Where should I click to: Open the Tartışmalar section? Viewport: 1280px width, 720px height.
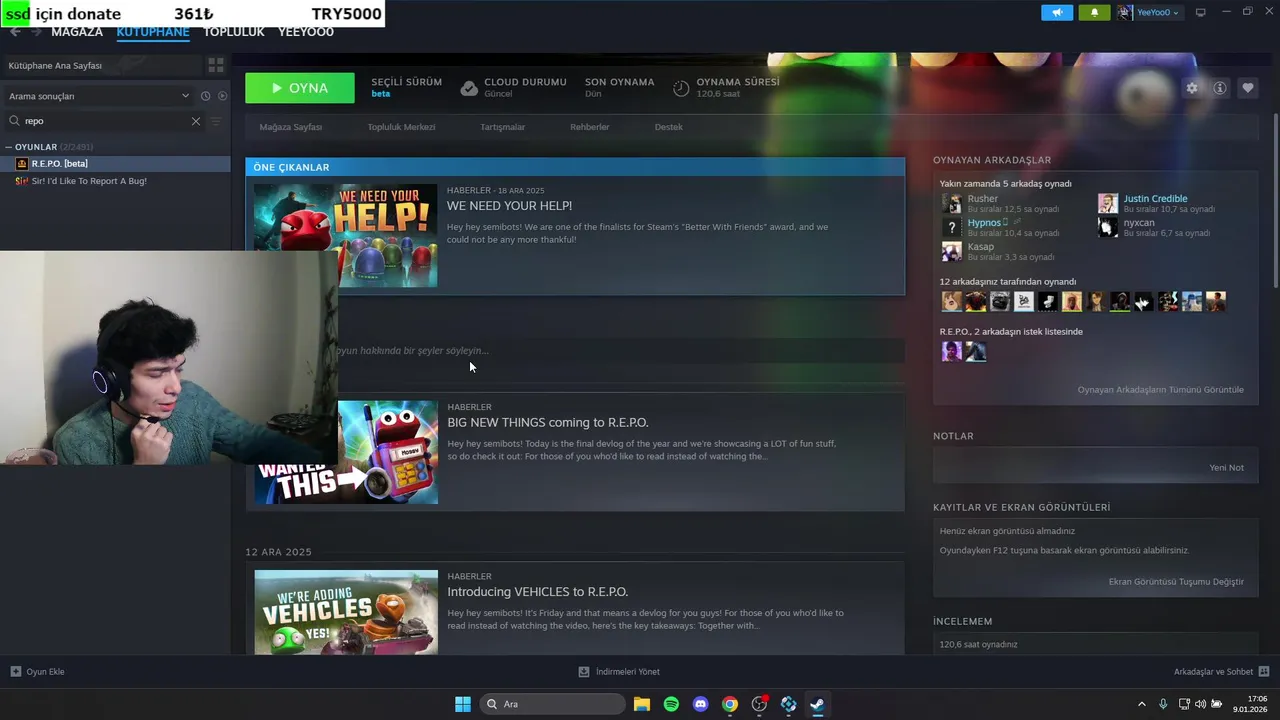tap(503, 127)
